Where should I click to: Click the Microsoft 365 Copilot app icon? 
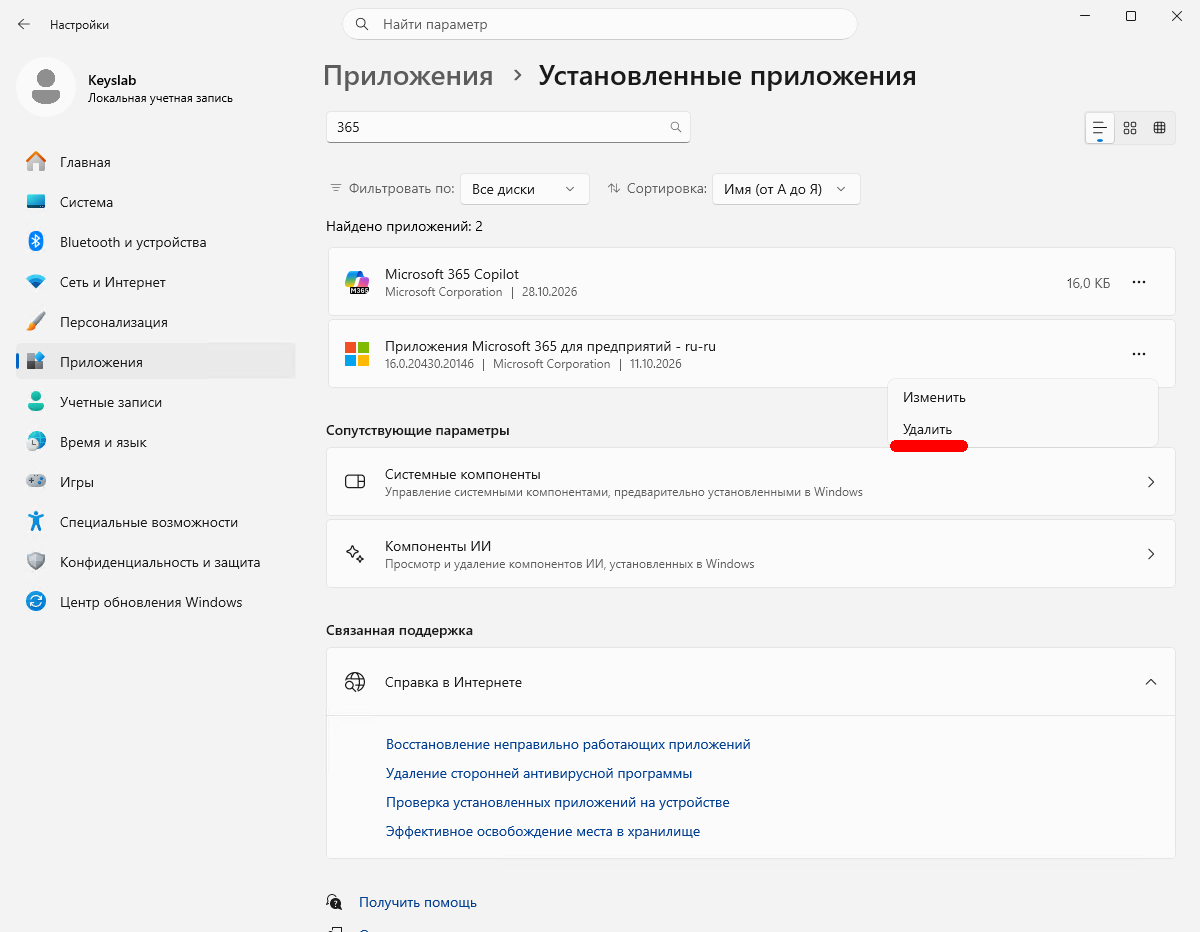tap(357, 282)
